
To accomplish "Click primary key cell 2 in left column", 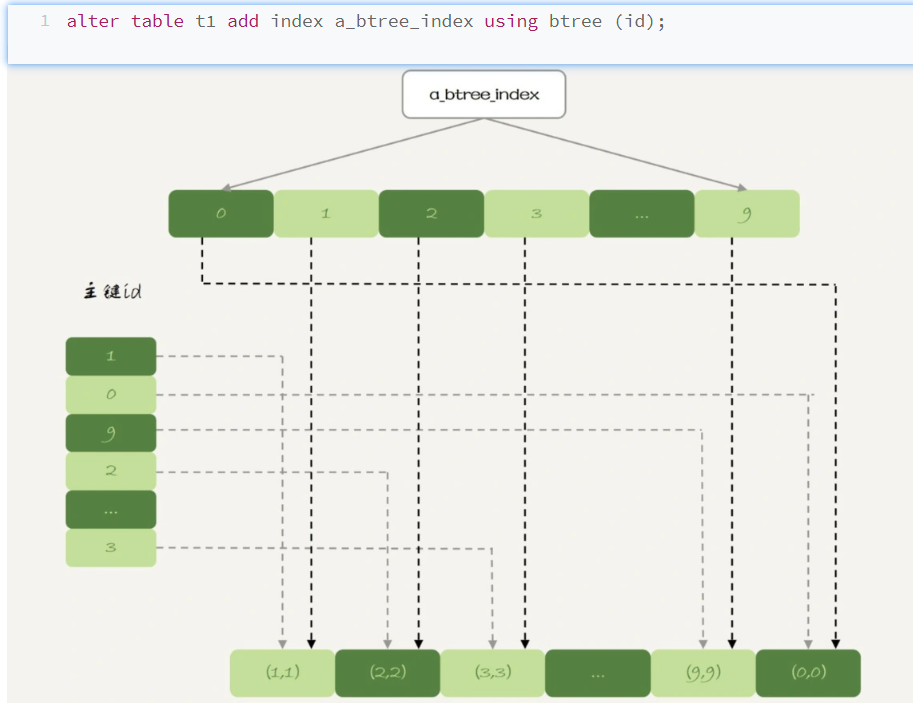I will [111, 471].
